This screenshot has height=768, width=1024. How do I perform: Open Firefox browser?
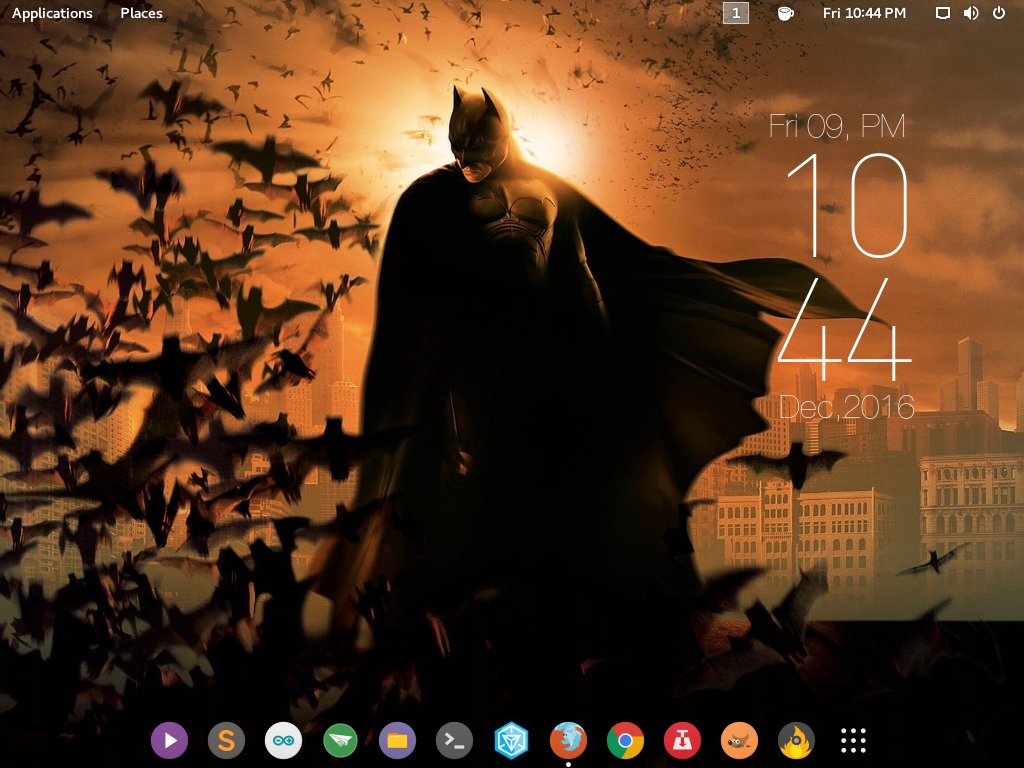pos(568,740)
